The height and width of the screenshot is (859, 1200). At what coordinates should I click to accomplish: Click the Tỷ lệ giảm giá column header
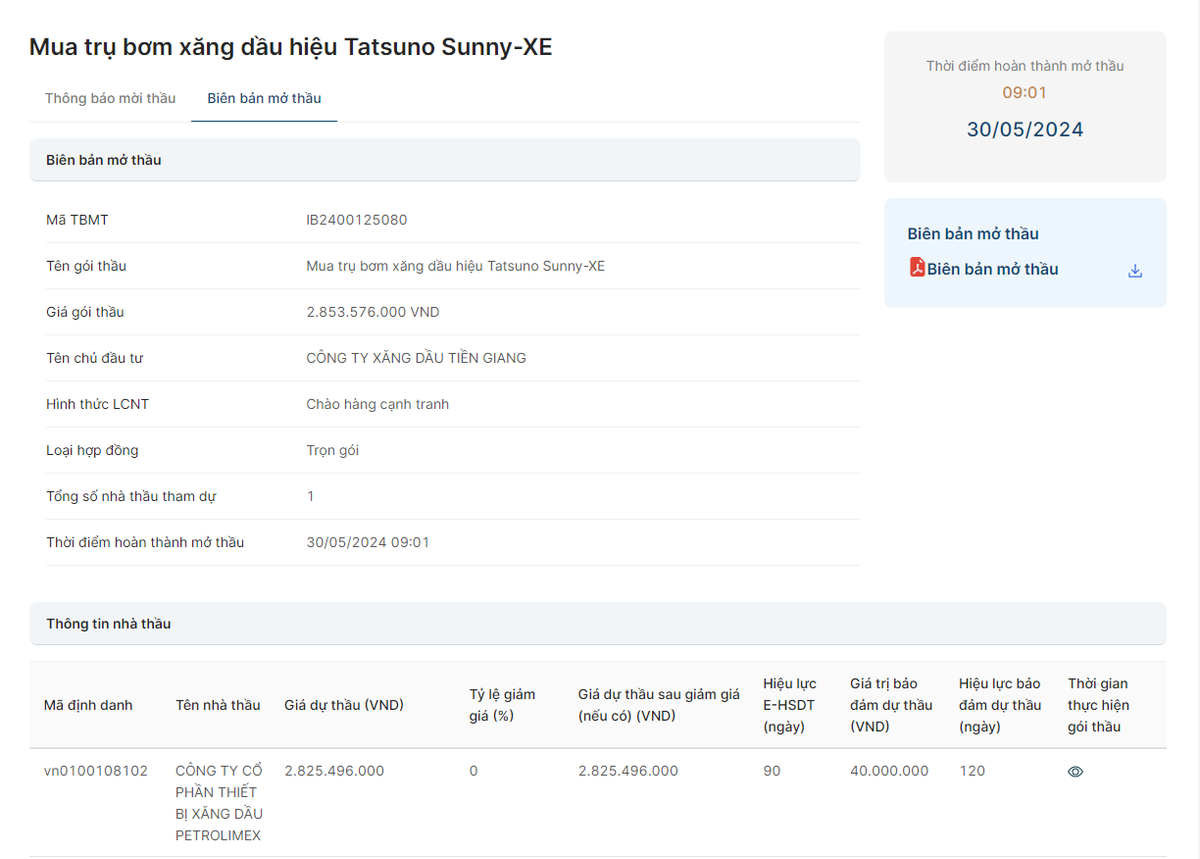point(502,705)
